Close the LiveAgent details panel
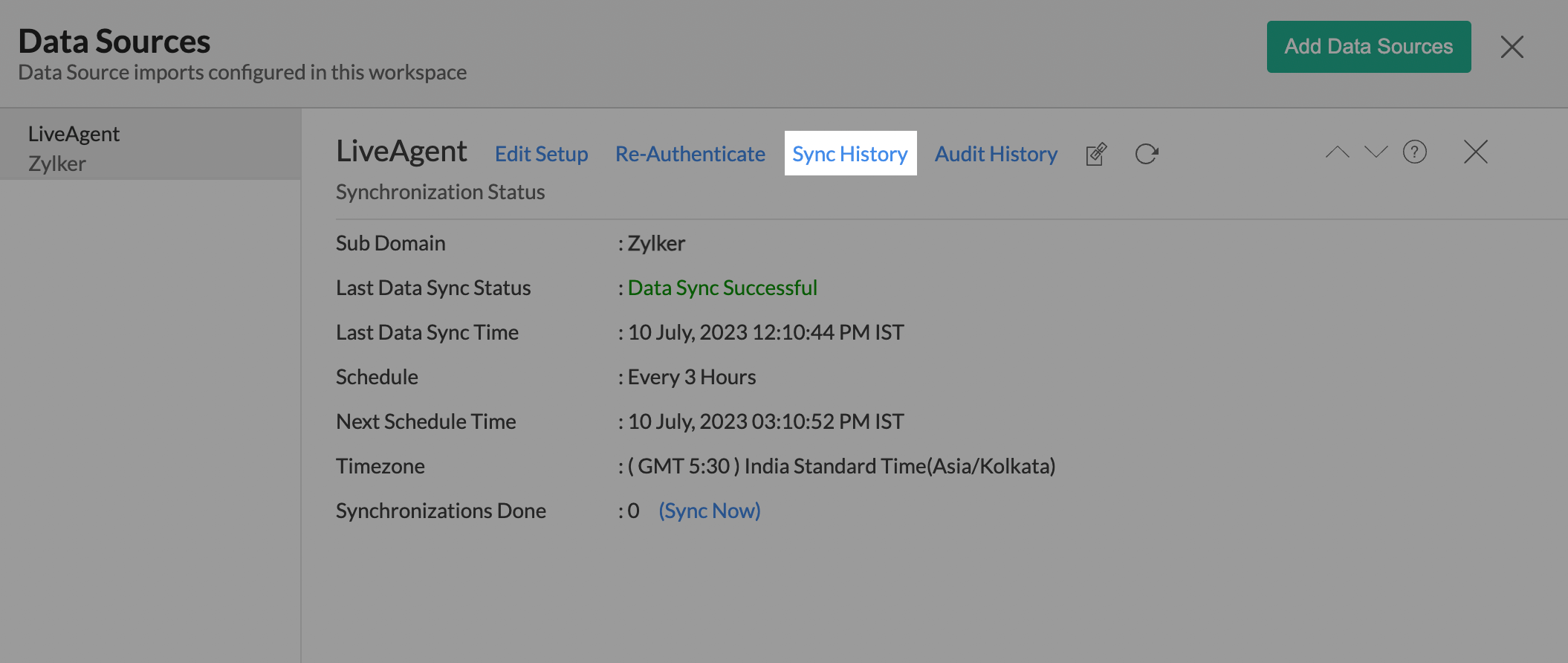 tap(1475, 152)
